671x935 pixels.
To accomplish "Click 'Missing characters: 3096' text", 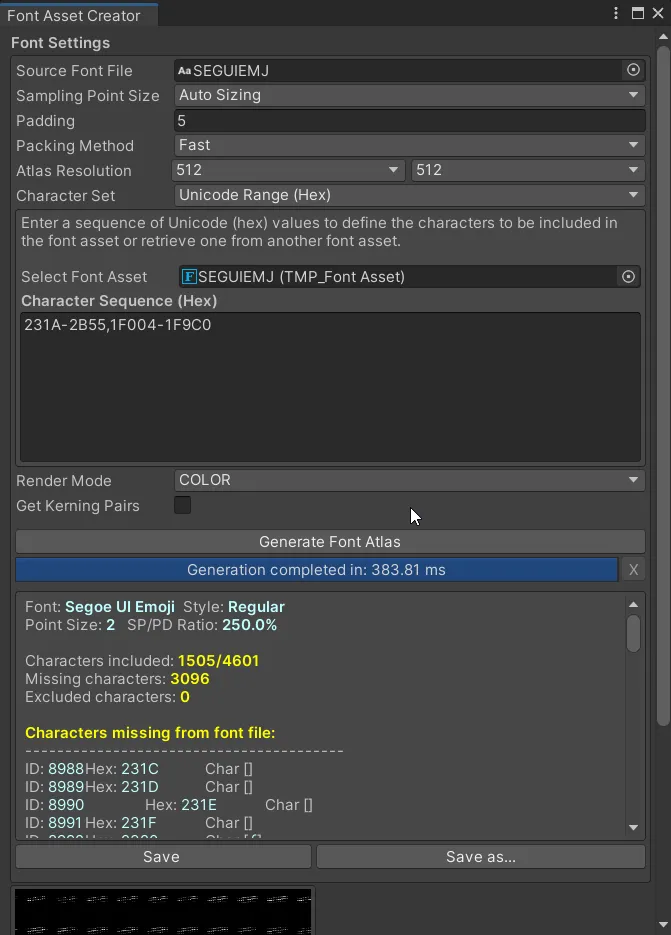I will click(x=117, y=679).
